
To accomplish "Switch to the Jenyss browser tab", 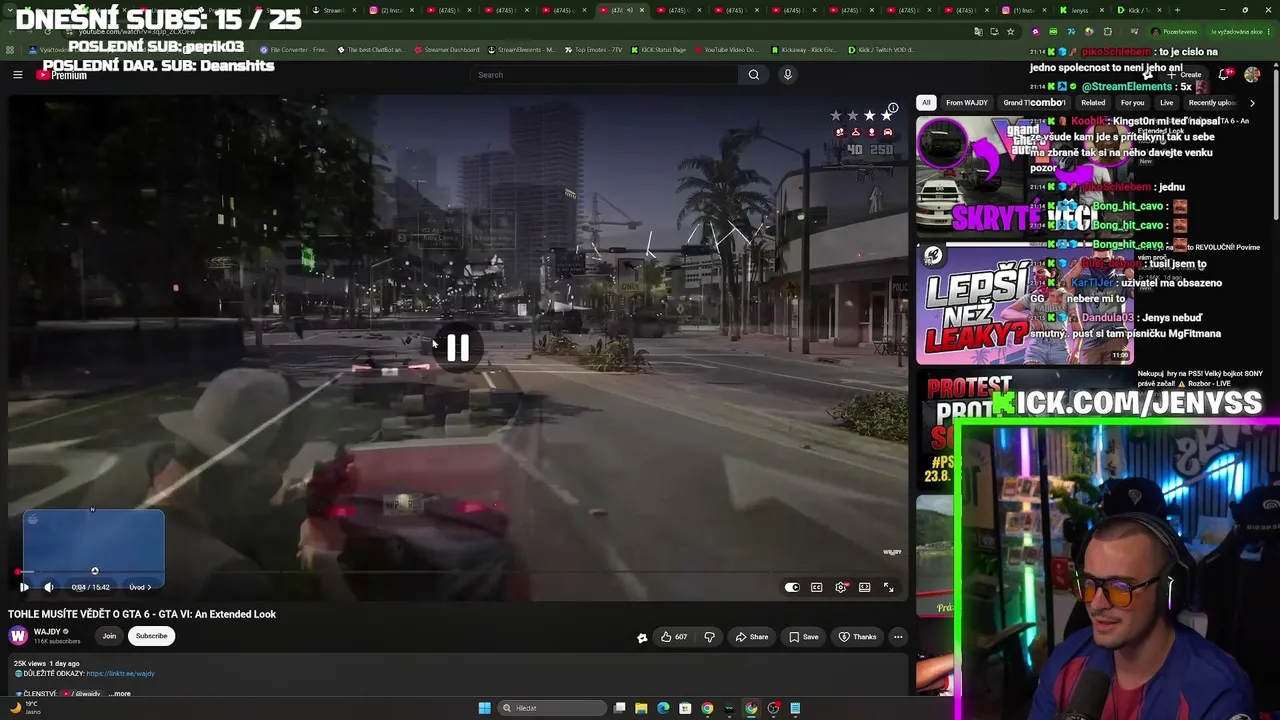I will tap(1080, 10).
